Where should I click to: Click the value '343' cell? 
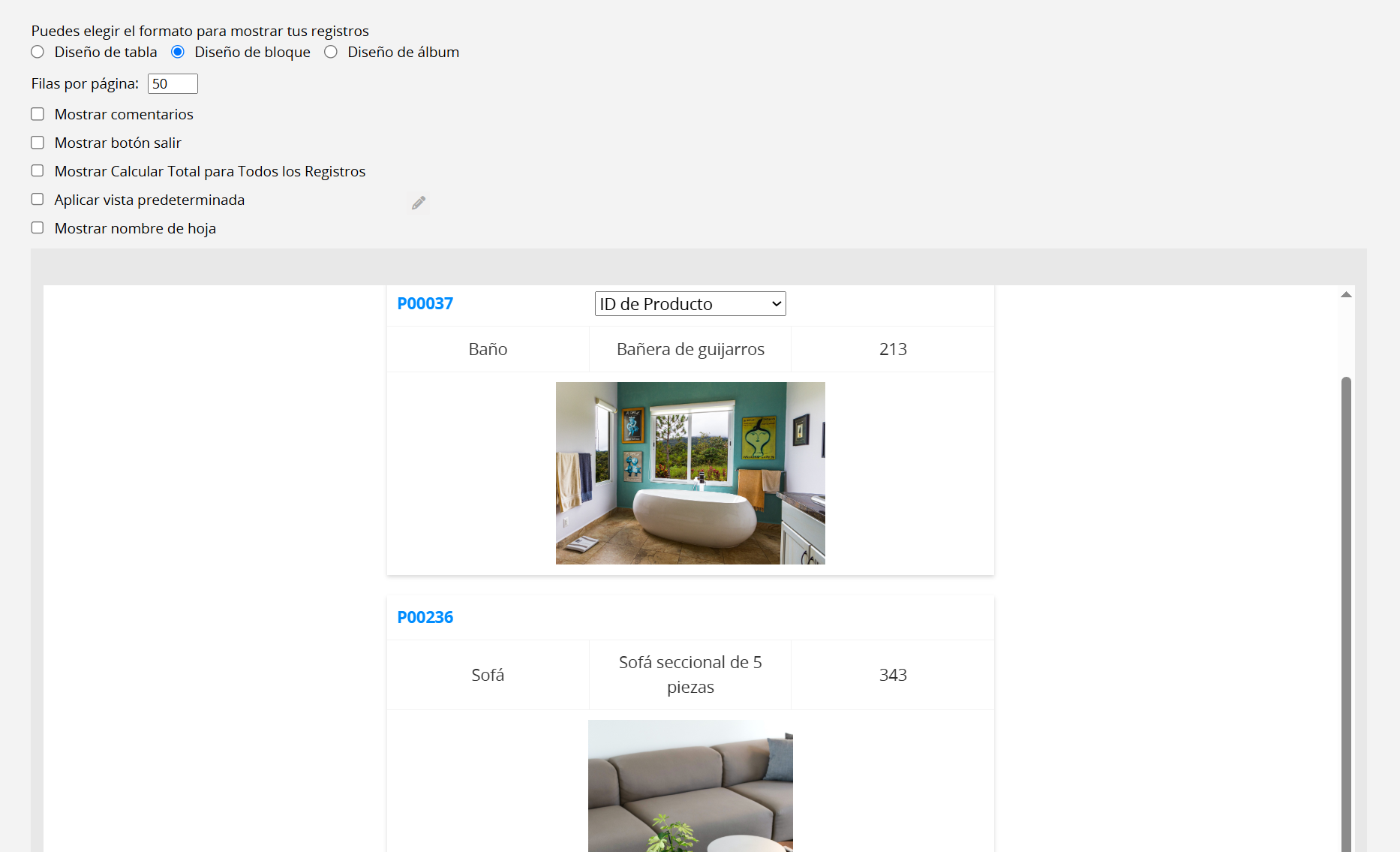(893, 675)
